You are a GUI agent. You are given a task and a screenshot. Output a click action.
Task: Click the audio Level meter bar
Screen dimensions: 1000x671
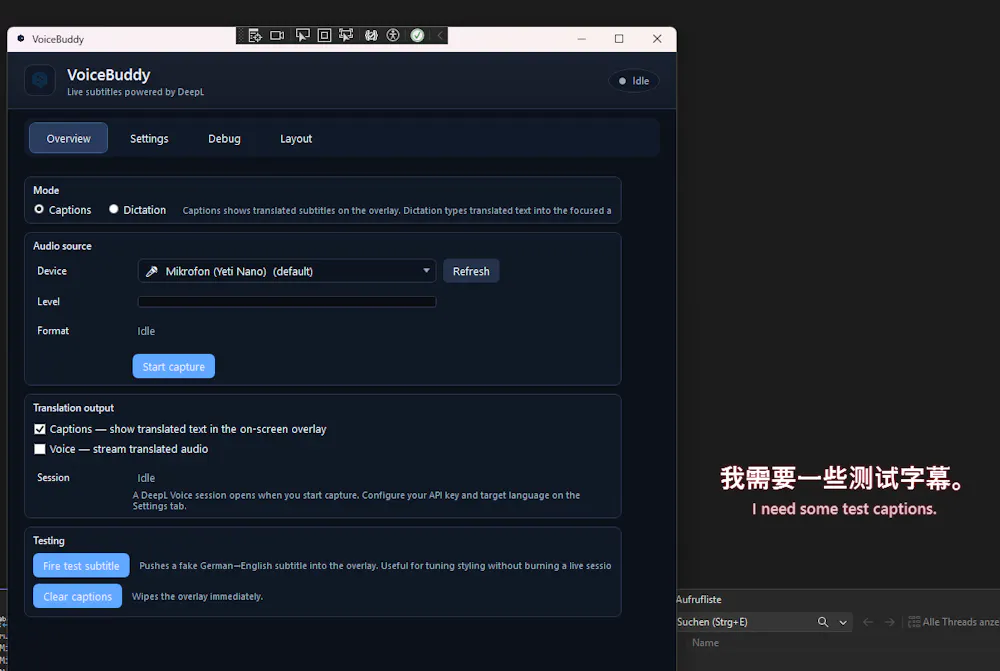pos(287,302)
